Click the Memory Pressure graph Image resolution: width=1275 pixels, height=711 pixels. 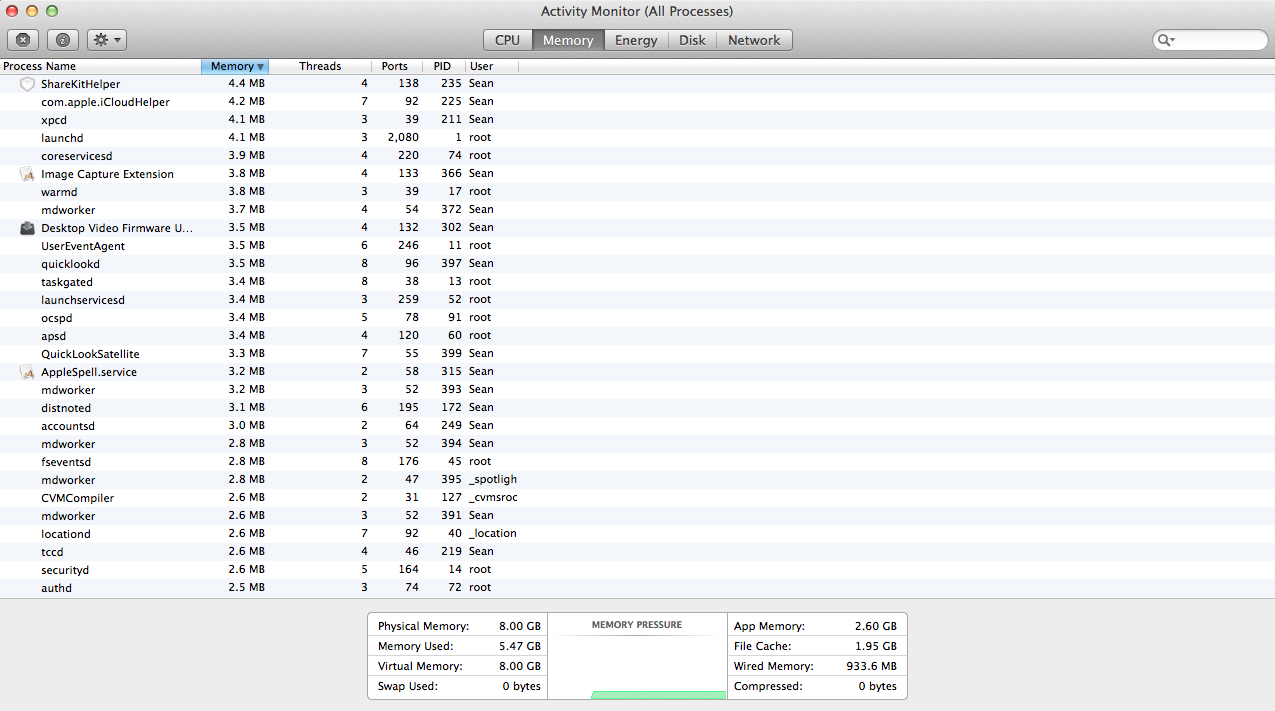[637, 656]
